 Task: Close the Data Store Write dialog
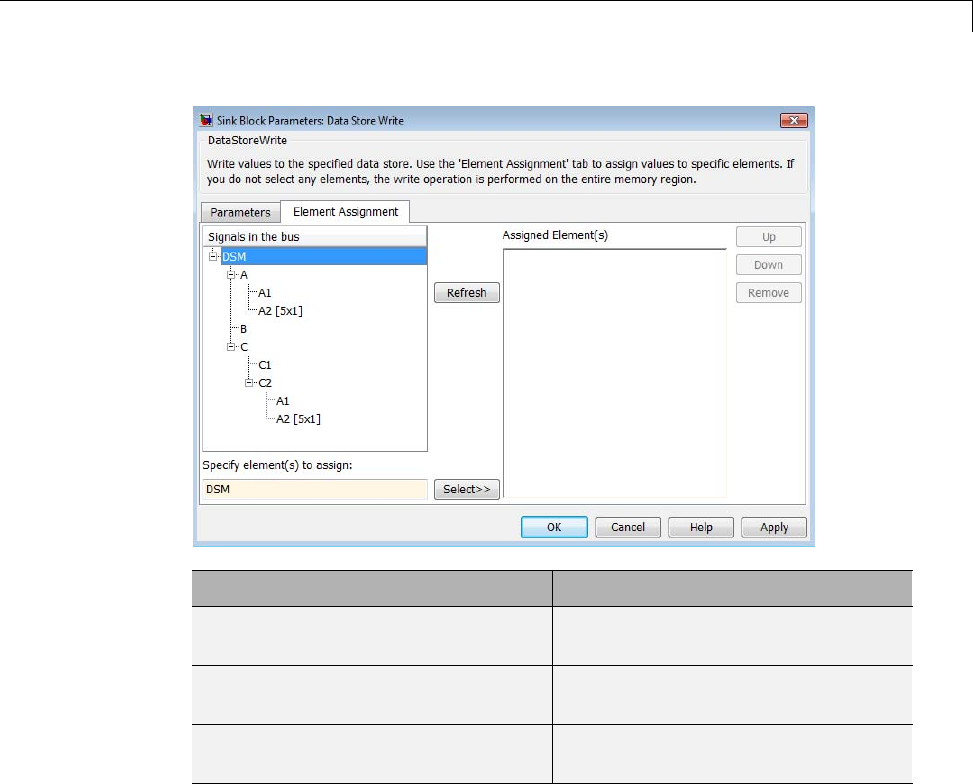(793, 120)
